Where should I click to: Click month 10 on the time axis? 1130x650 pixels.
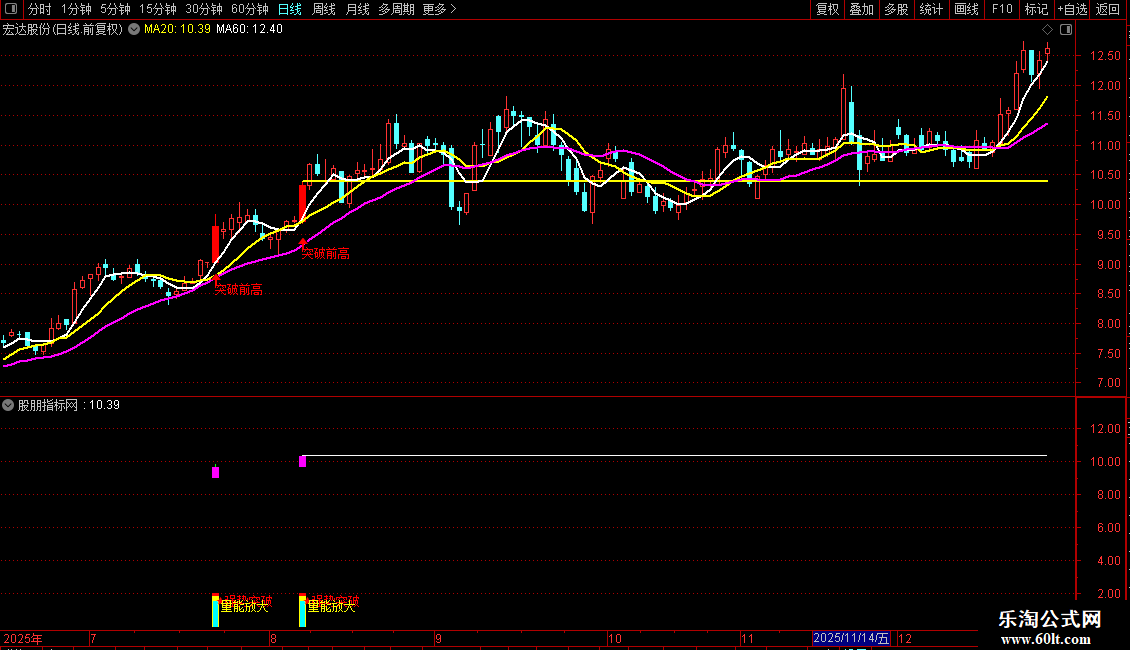click(614, 638)
